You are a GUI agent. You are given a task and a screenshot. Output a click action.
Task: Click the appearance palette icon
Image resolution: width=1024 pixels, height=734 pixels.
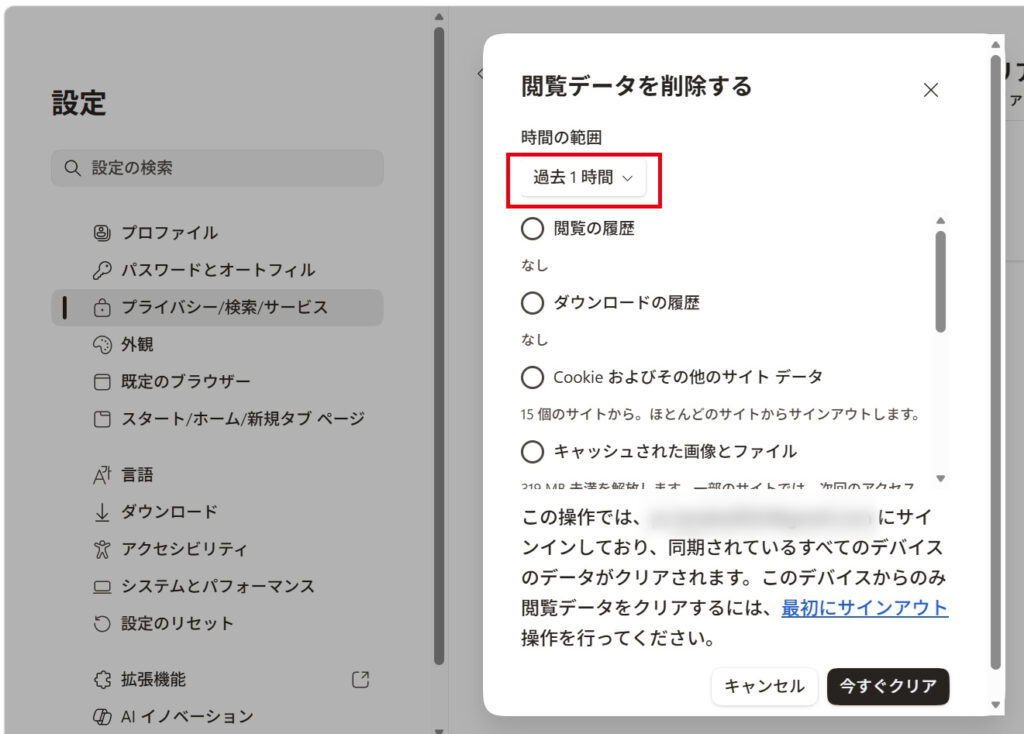click(101, 345)
